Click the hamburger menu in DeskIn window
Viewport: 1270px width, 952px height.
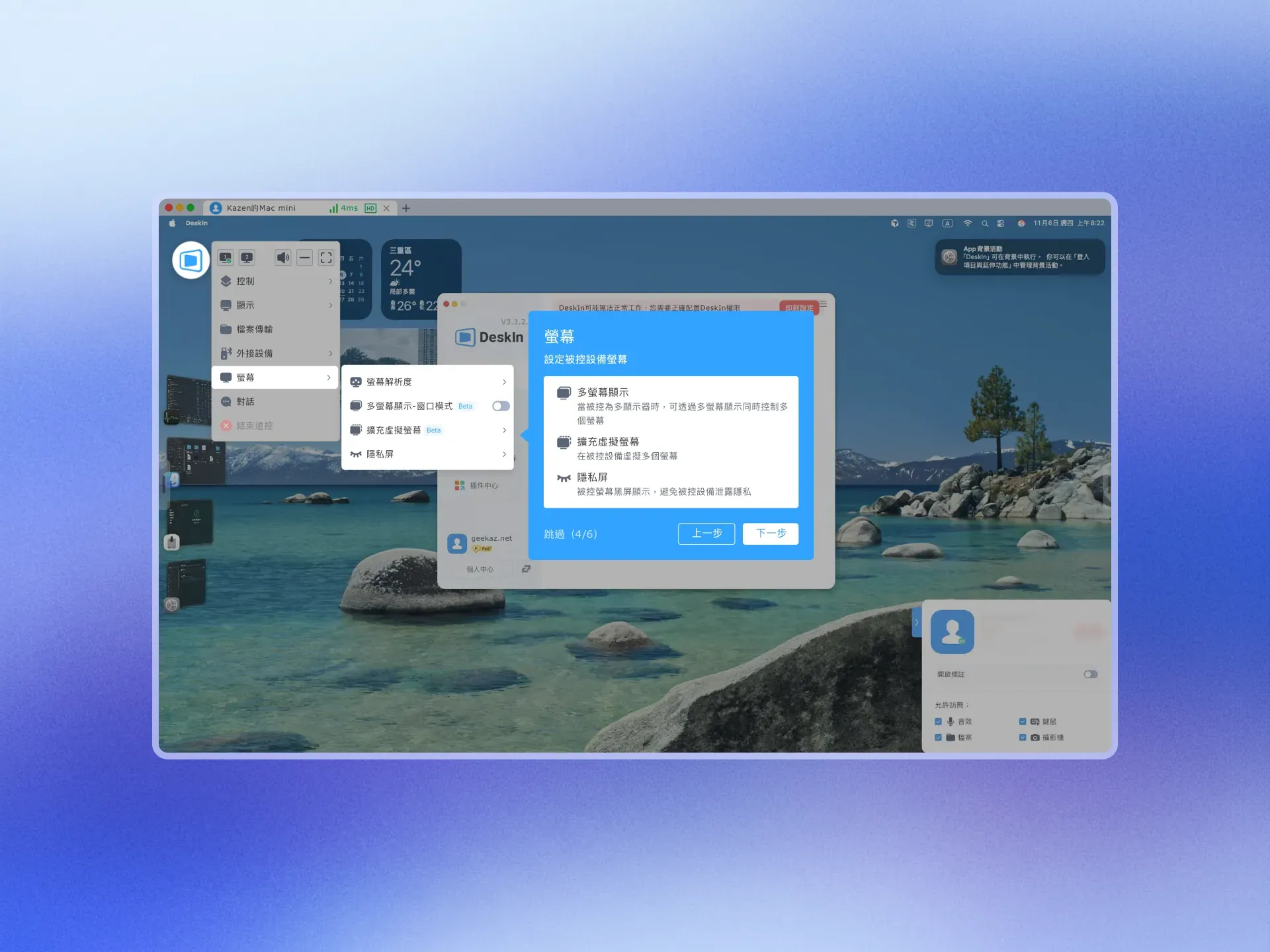[x=824, y=304]
